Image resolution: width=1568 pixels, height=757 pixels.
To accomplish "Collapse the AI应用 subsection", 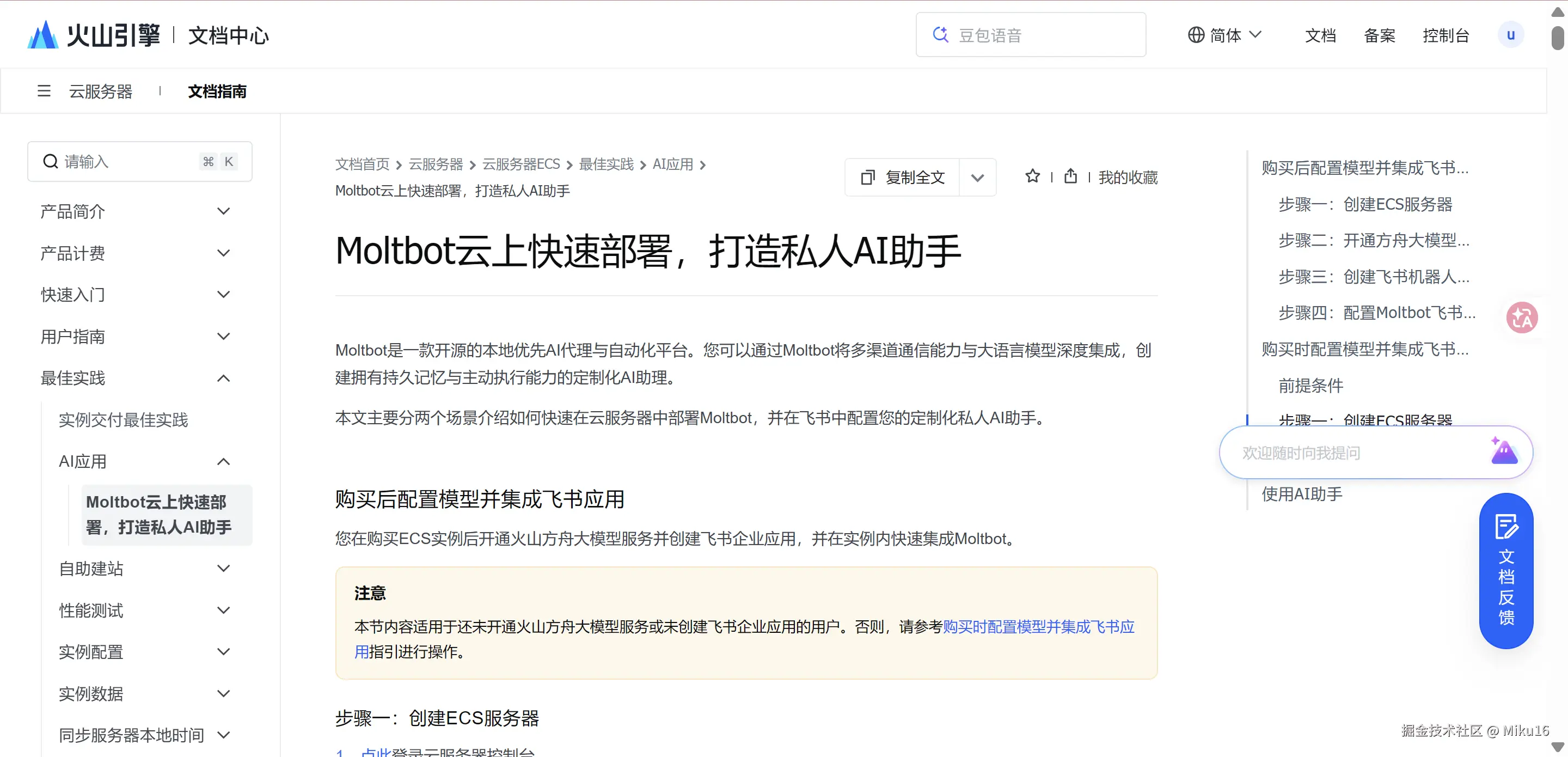I will pos(223,462).
